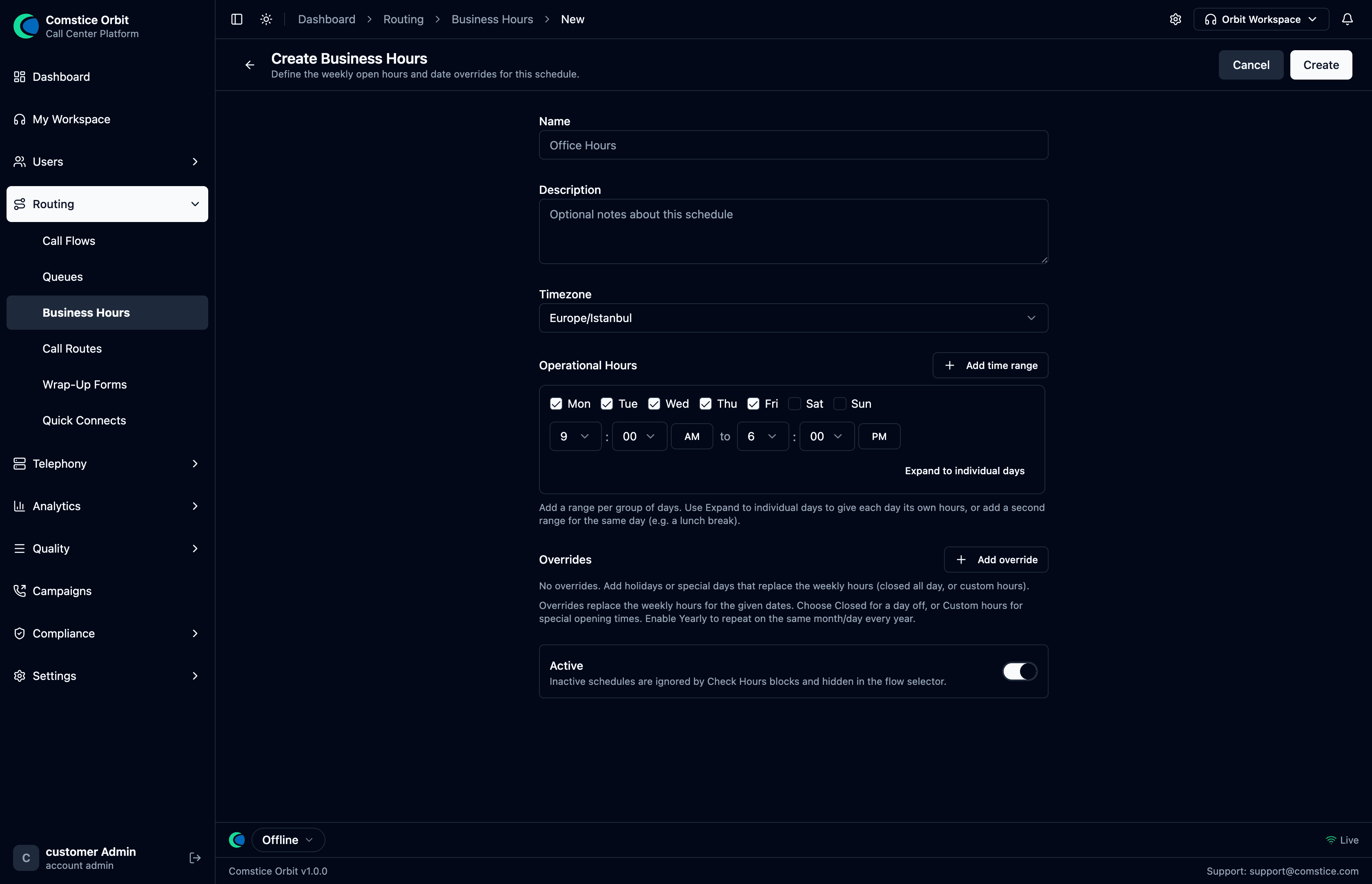Image resolution: width=1372 pixels, height=884 pixels.
Task: Click the Quality list icon
Action: click(x=20, y=548)
